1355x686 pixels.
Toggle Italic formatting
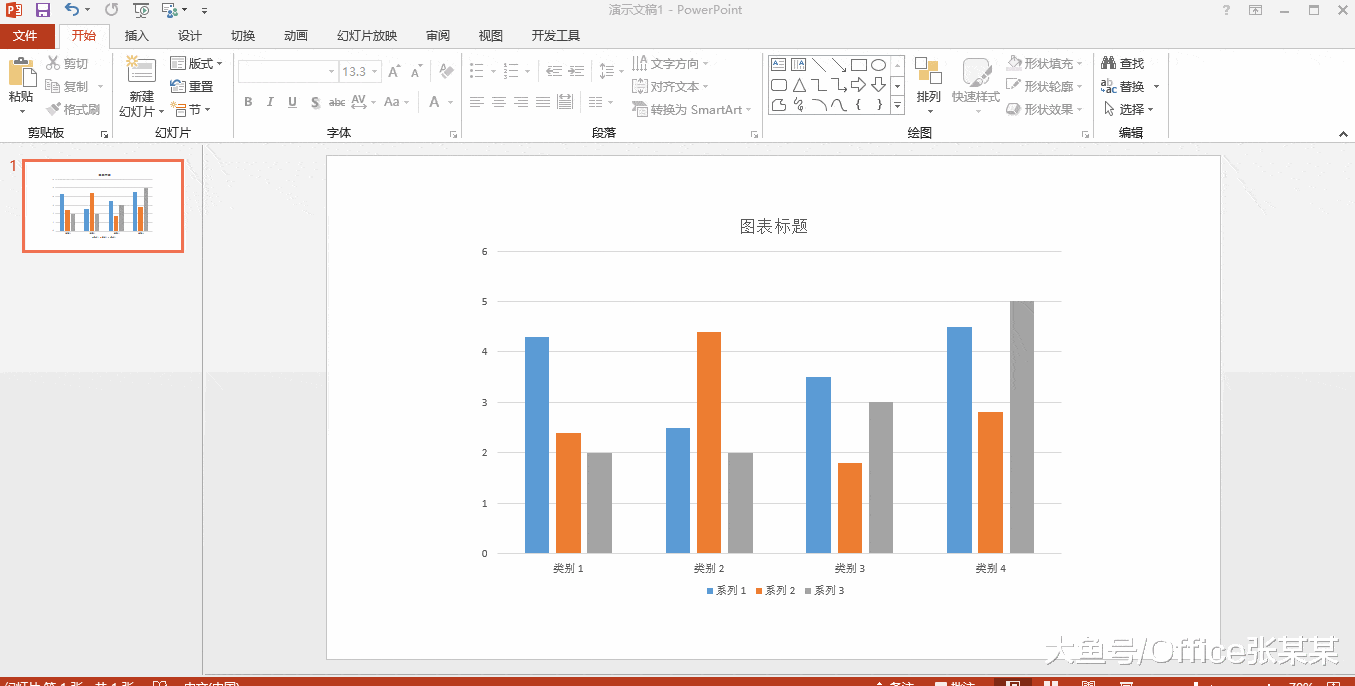tap(270, 102)
